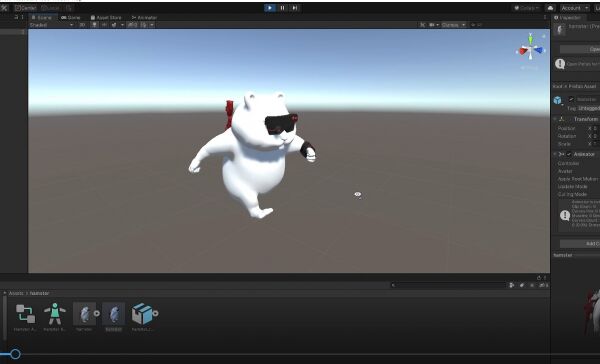Toggle the Project panel lock icon
600x364 pixels.
tap(539, 278)
